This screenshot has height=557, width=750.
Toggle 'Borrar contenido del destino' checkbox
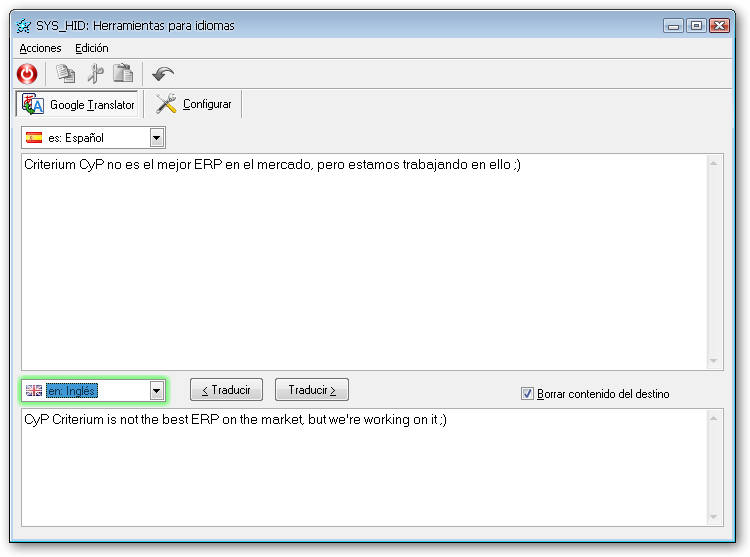point(527,394)
